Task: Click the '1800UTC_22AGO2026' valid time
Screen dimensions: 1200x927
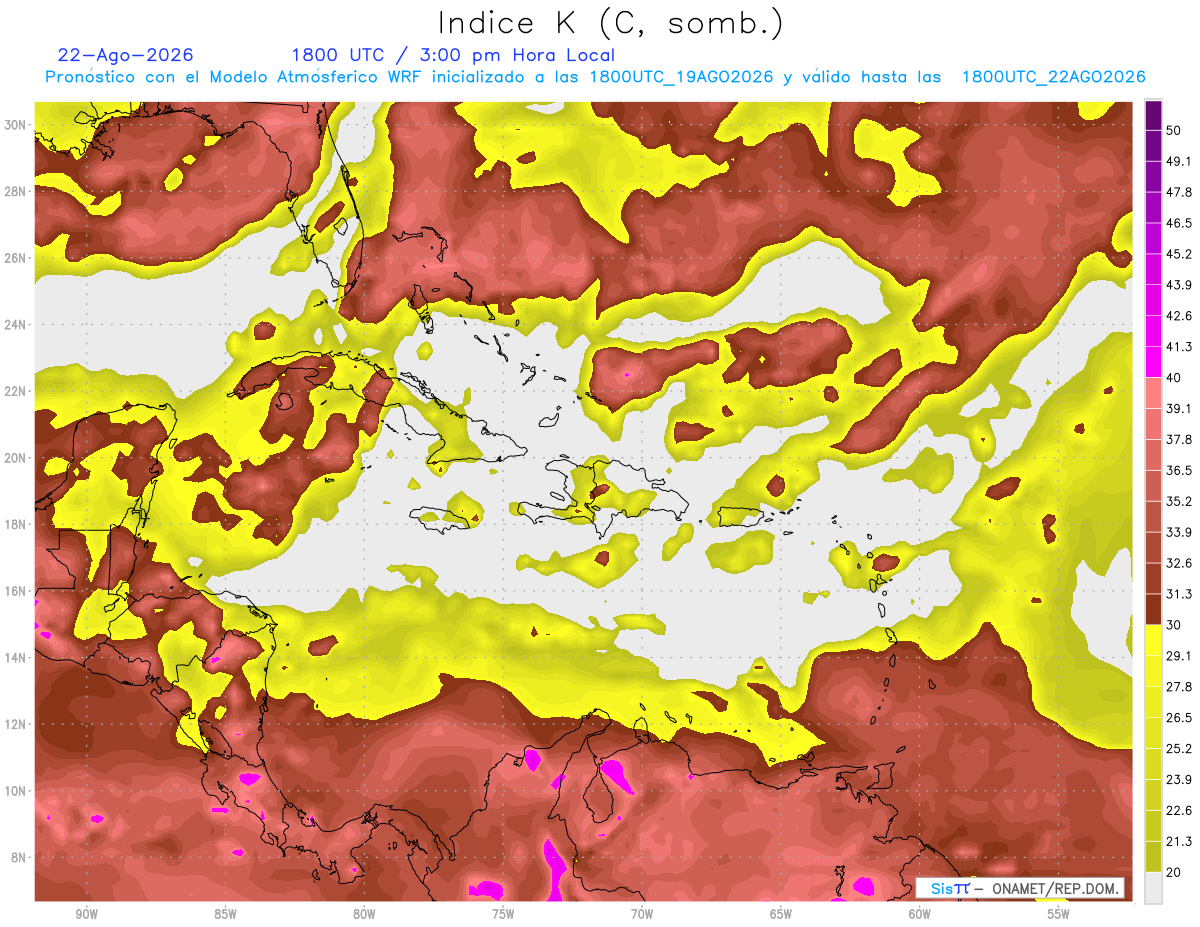Action: [1054, 77]
